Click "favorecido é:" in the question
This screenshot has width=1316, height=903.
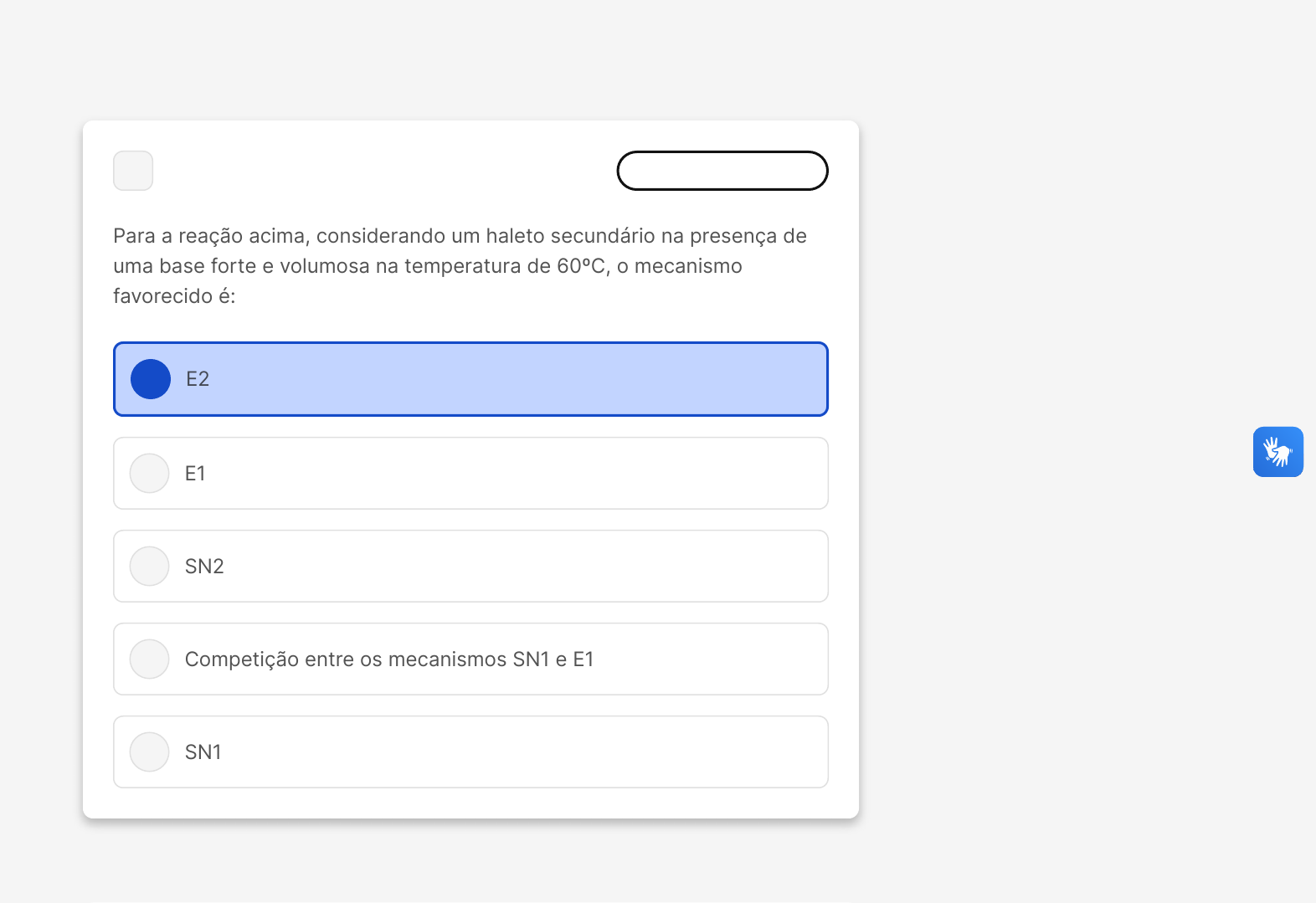point(174,296)
